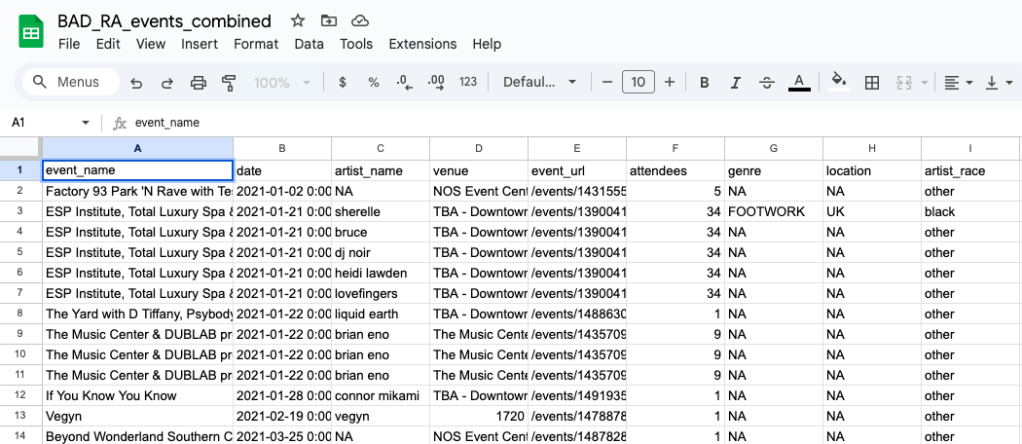Increase decimal places
This screenshot has width=1022, height=444.
436,82
